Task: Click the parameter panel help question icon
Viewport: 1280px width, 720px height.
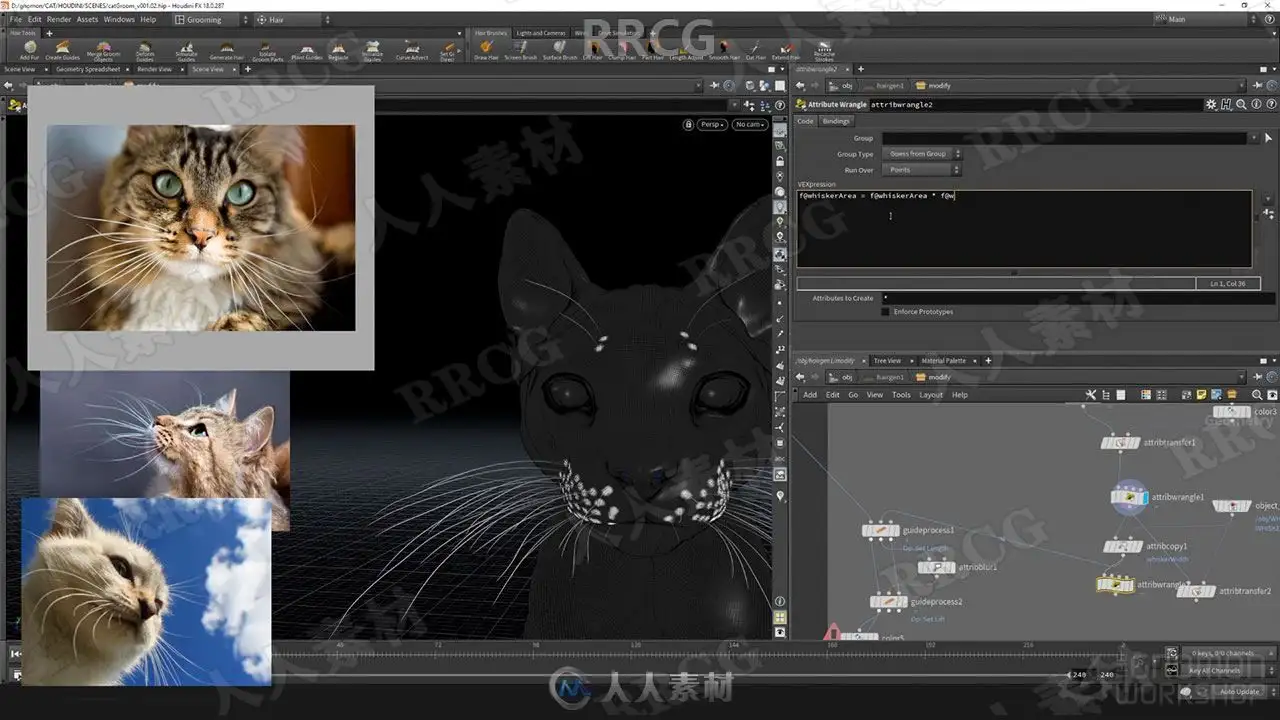Action: [1271, 104]
